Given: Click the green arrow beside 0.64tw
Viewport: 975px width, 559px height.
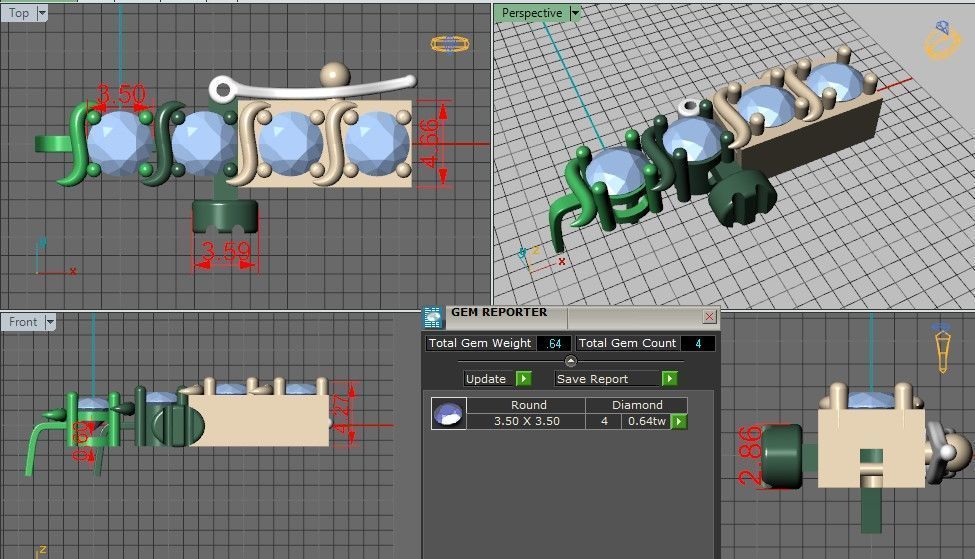Looking at the screenshot, I should point(679,422).
